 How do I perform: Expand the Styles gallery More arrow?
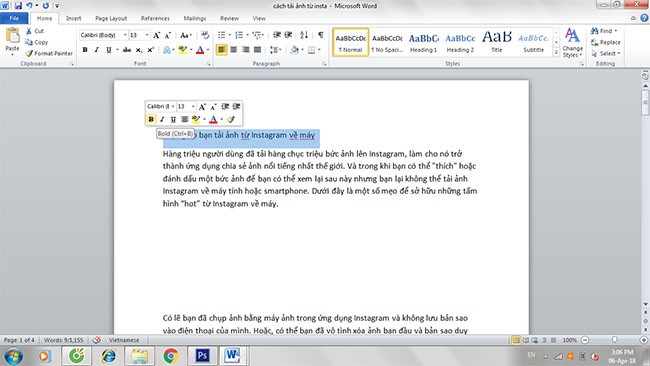click(556, 53)
